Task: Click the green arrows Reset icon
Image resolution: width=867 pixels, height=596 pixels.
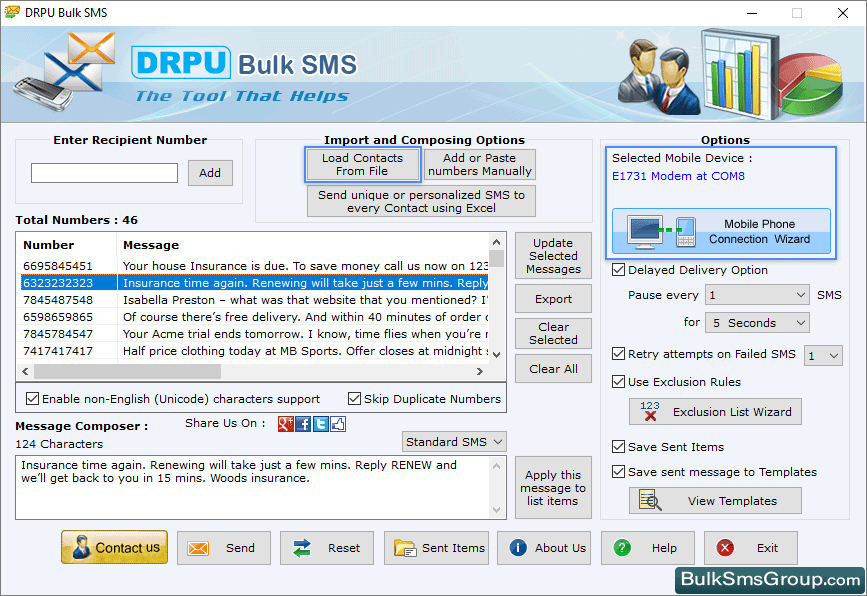Action: [x=301, y=548]
